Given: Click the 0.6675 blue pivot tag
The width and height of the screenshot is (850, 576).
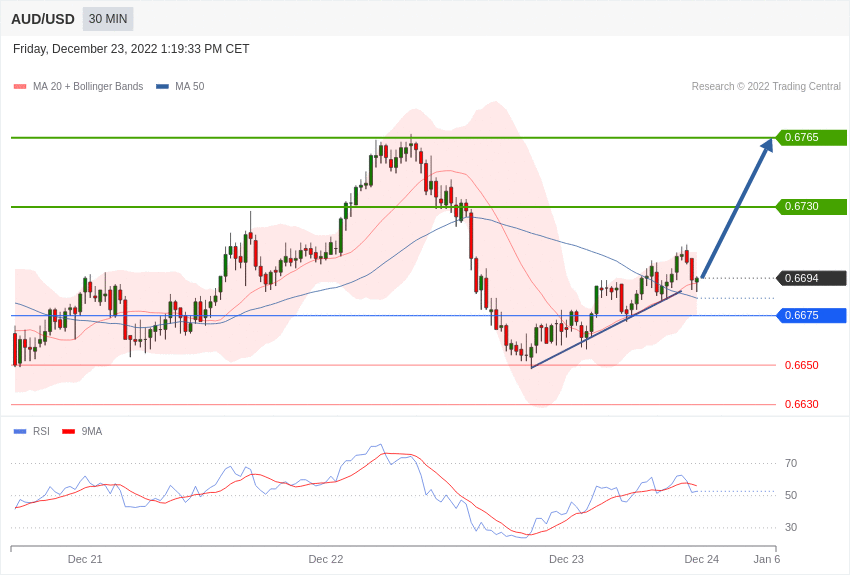Looking at the screenshot, I should point(812,315).
